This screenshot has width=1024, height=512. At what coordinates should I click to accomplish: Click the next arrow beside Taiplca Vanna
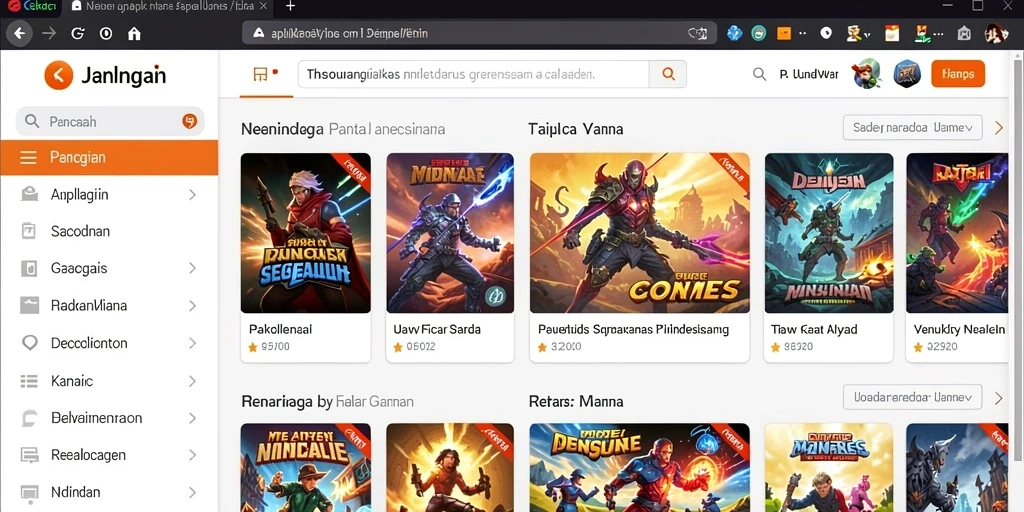pyautogui.click(x=999, y=128)
